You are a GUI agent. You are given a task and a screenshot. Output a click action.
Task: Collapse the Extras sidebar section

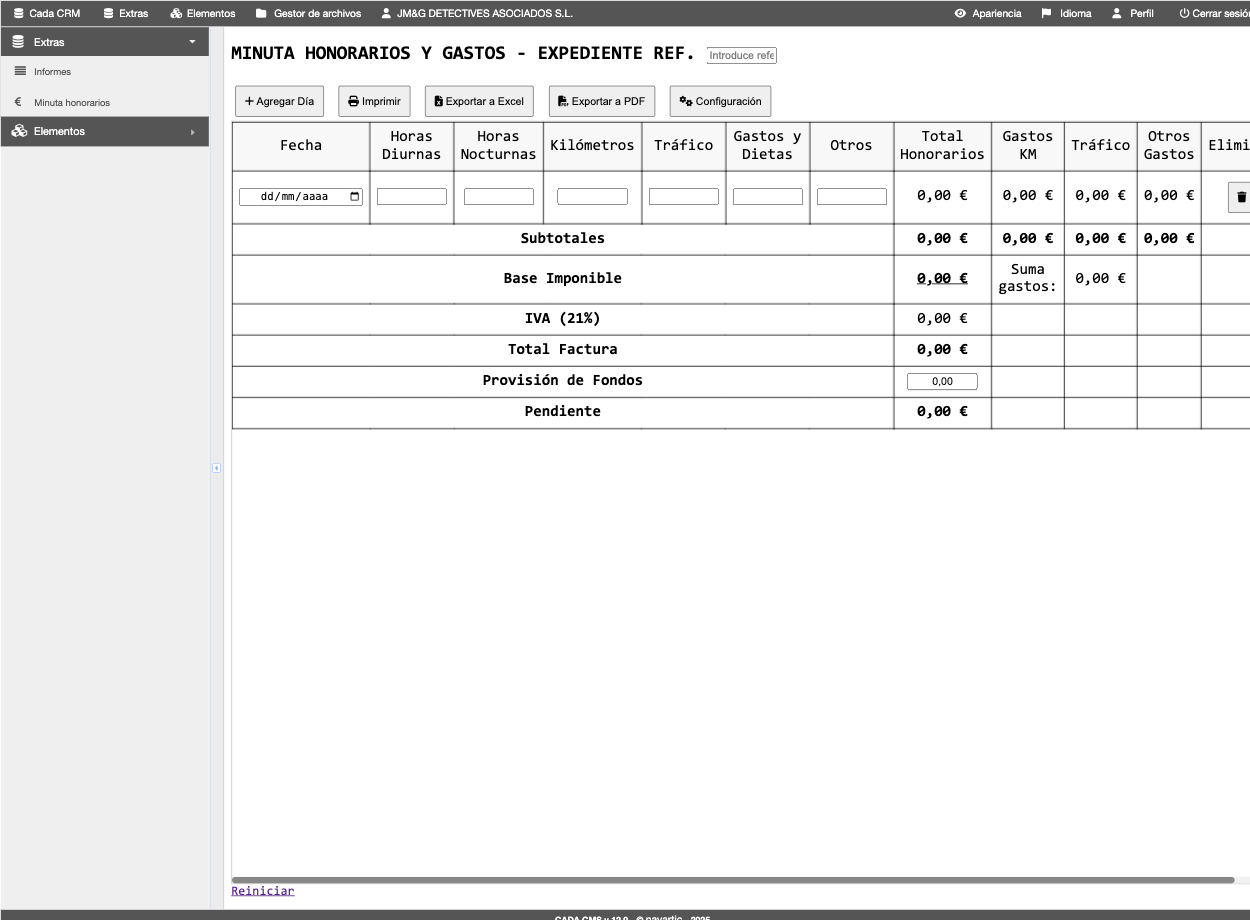[x=105, y=42]
